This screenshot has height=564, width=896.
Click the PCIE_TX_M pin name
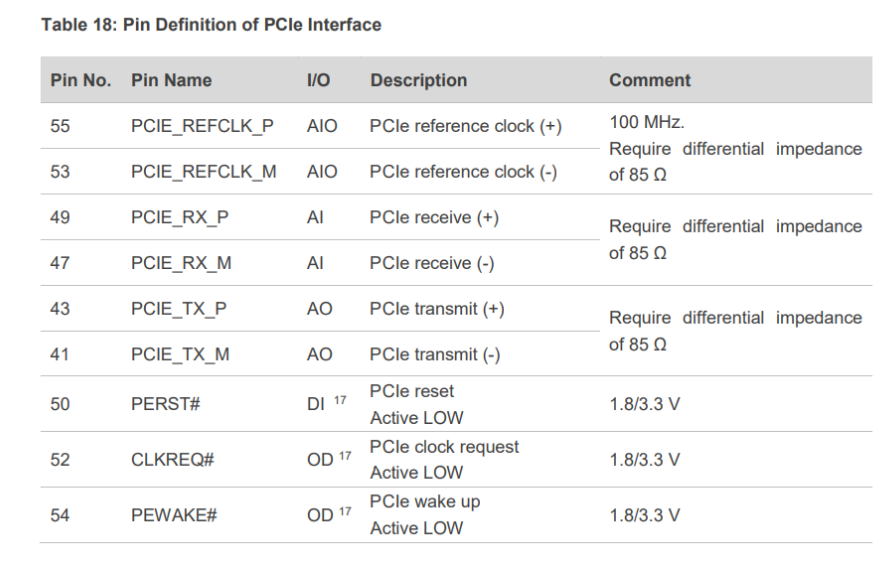coord(180,354)
